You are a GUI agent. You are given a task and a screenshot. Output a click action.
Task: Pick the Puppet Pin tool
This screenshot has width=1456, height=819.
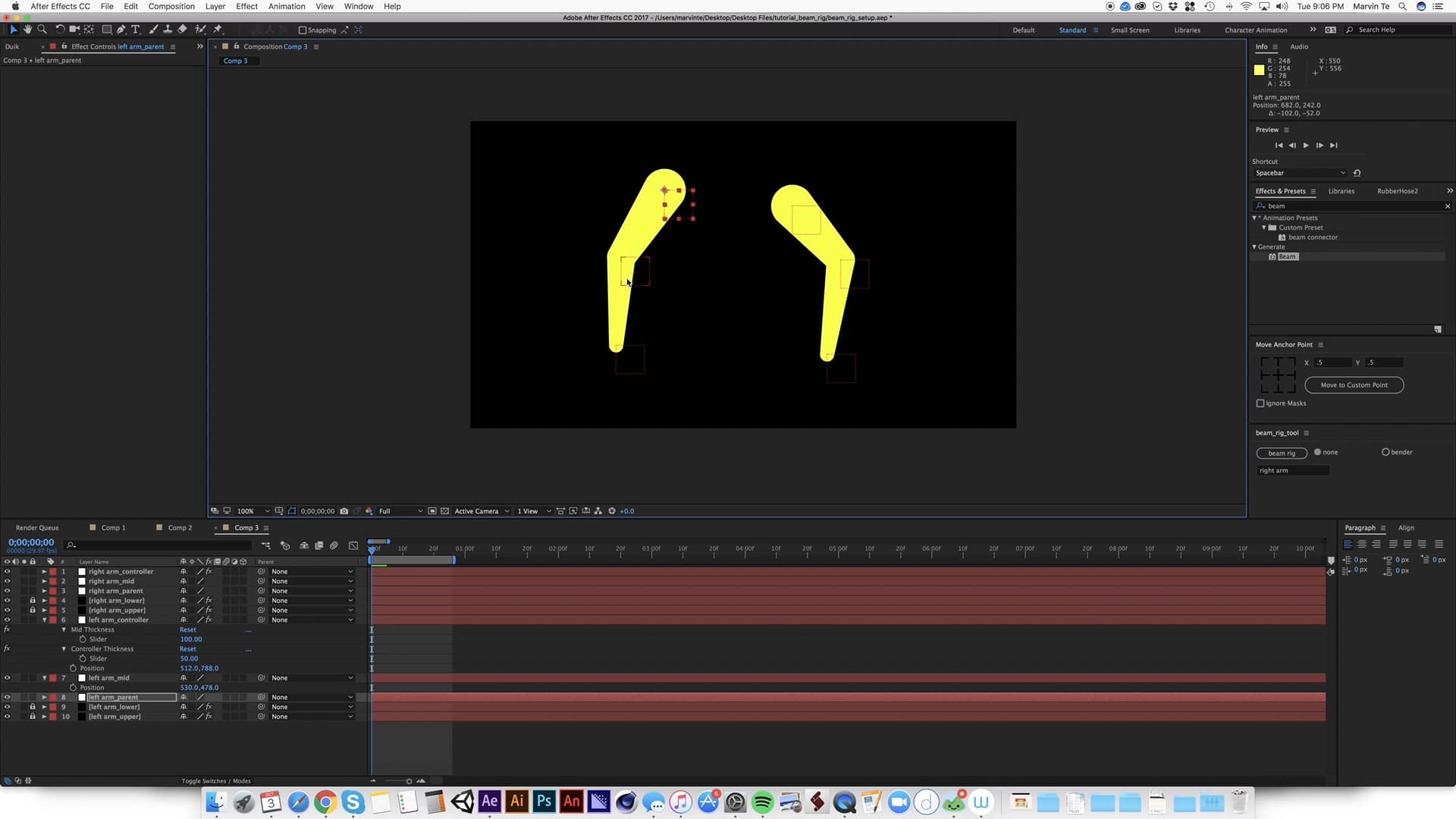tap(218, 30)
